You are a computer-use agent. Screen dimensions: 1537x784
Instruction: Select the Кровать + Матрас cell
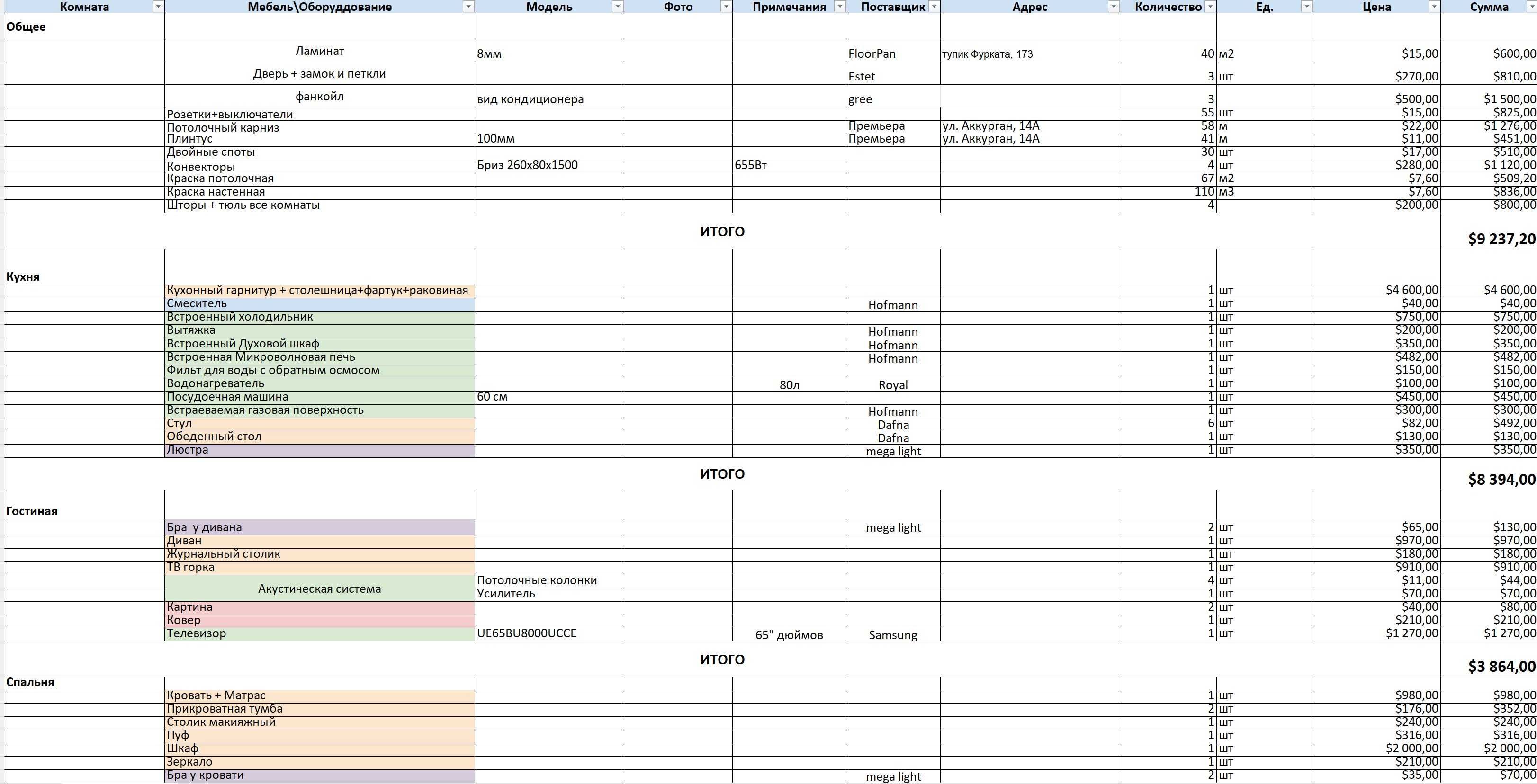[320, 696]
